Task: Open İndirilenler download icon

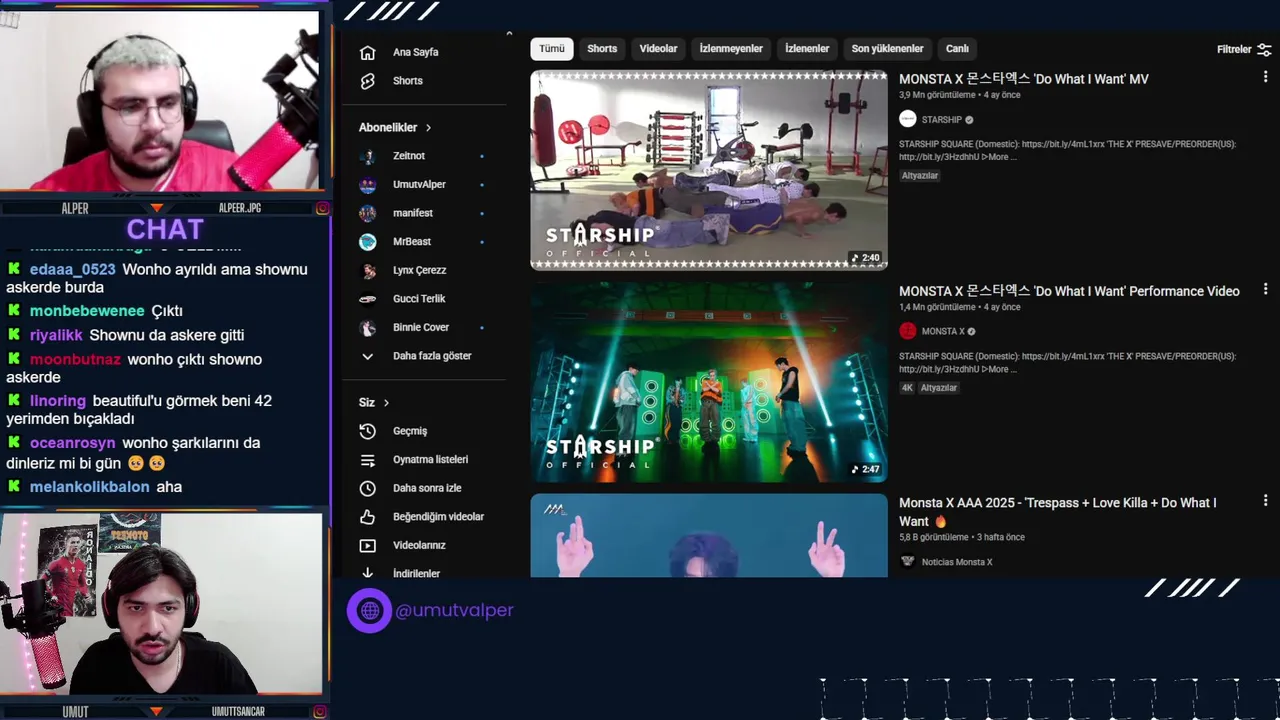Action: (367, 573)
